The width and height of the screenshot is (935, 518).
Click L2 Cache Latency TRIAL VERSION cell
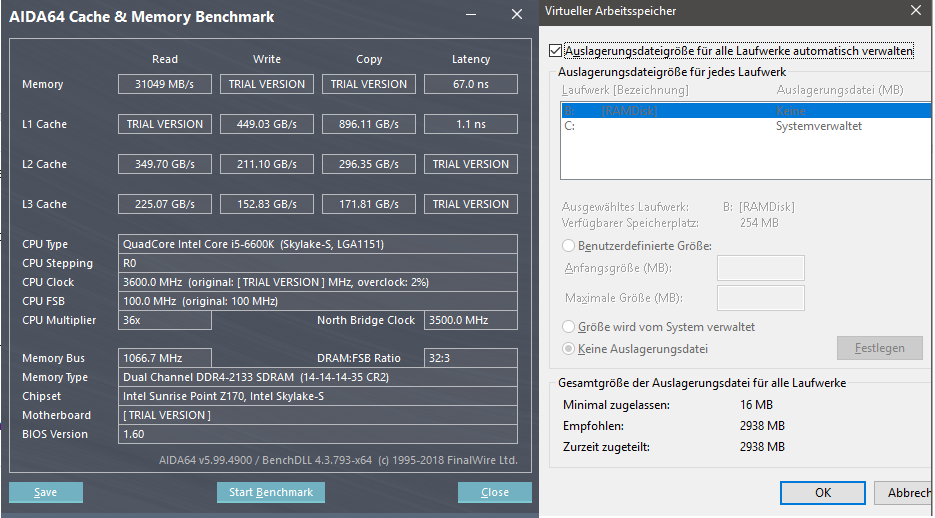pyautogui.click(x=470, y=164)
